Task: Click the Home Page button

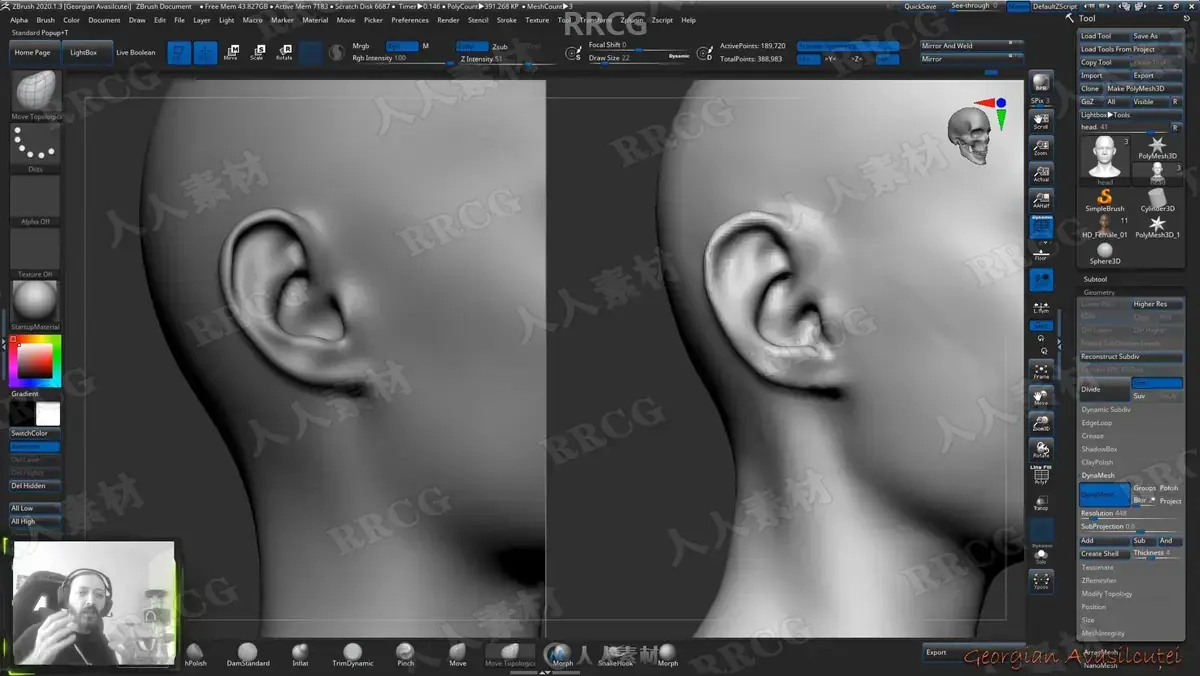Action: pyautogui.click(x=33, y=53)
